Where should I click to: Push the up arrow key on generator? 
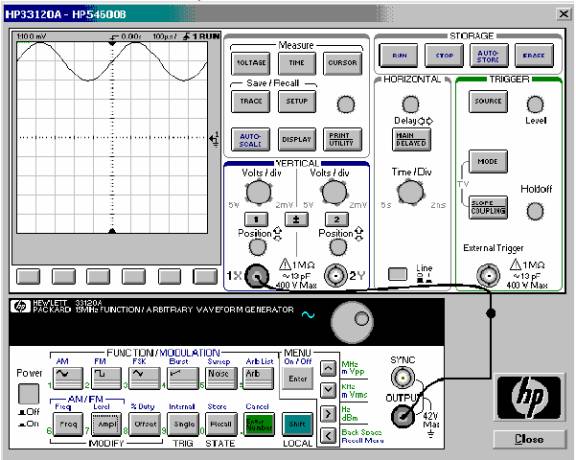[328, 368]
